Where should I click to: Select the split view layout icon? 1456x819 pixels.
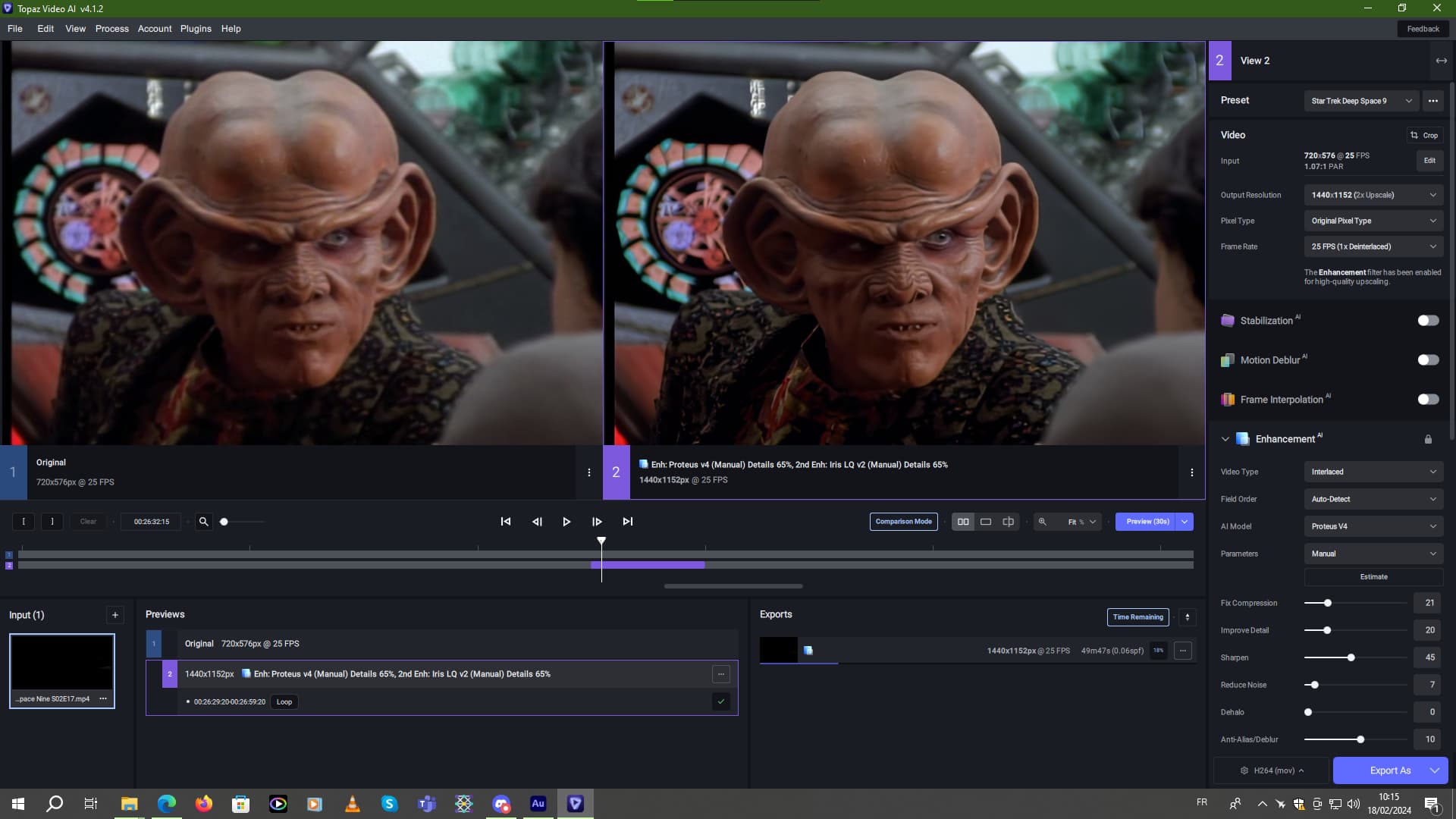(1008, 522)
